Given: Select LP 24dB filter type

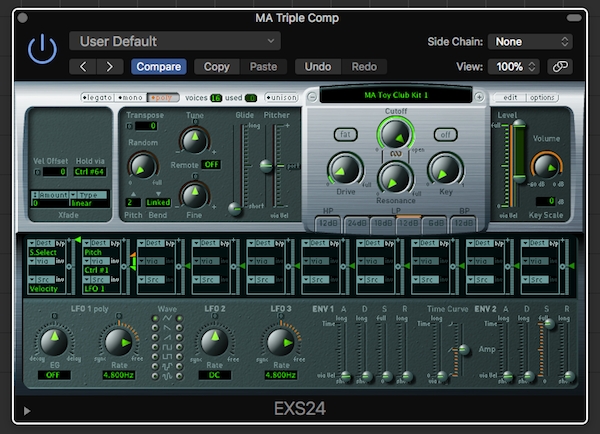Looking at the screenshot, I should [357, 223].
